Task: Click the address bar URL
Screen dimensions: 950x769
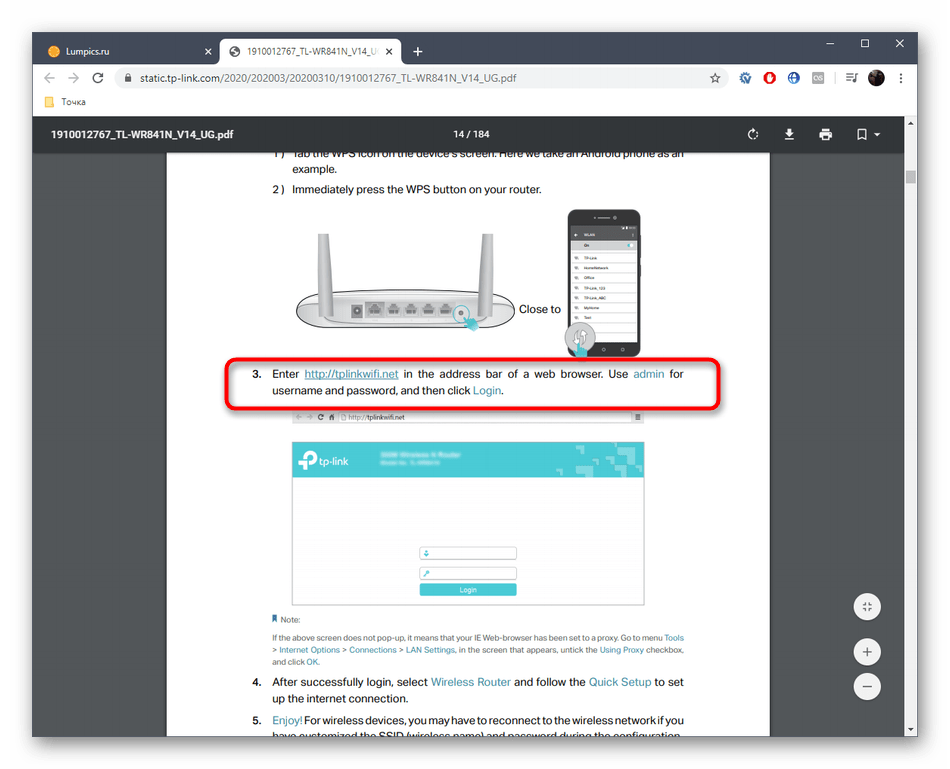Action: click(328, 78)
